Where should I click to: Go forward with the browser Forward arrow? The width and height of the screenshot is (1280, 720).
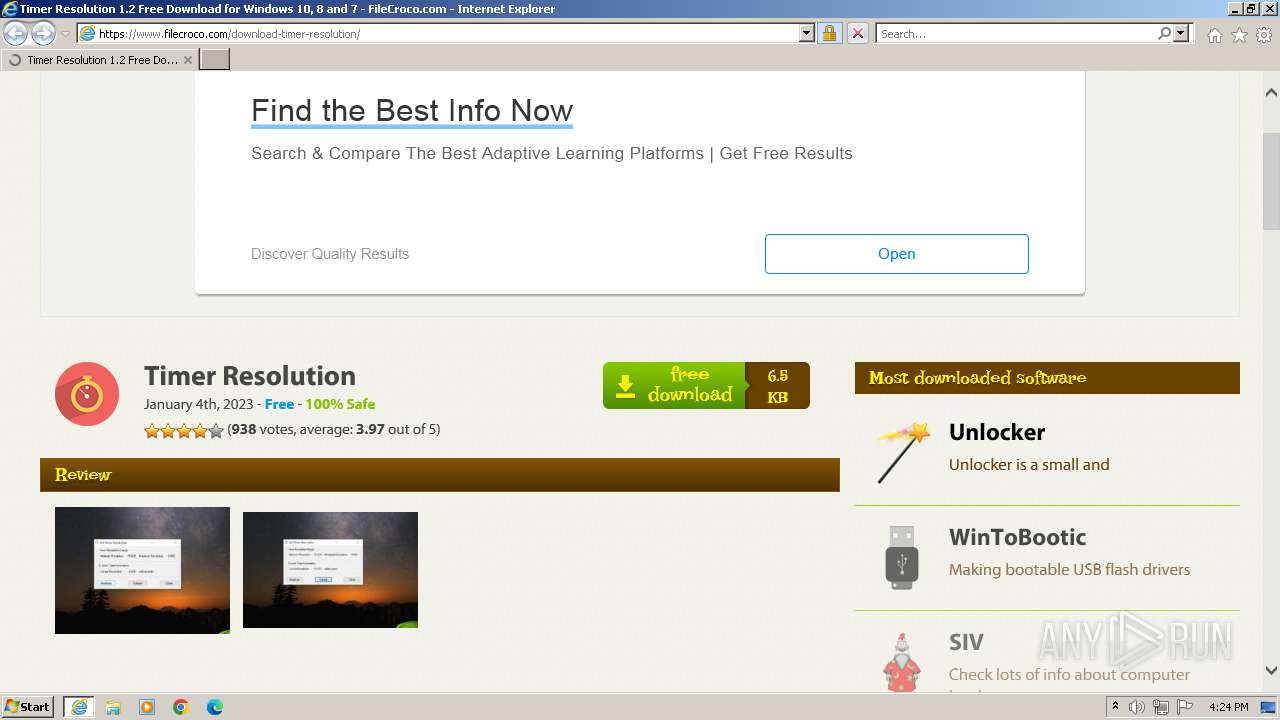point(43,33)
